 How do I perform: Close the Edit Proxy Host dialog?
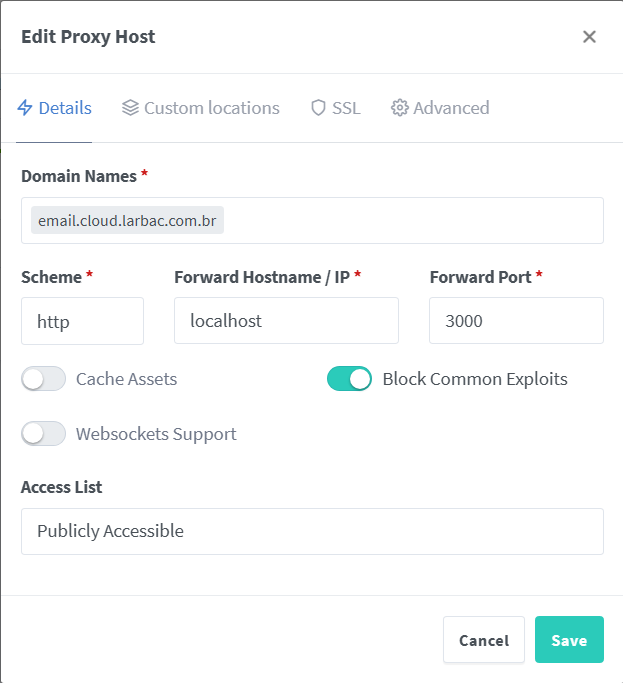[589, 37]
